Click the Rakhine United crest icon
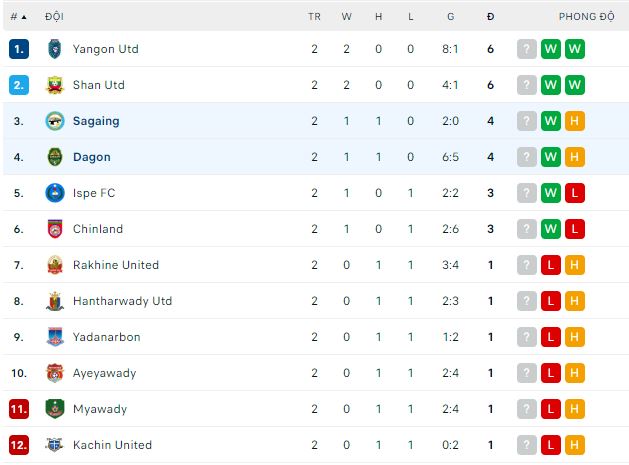This screenshot has width=629, height=465. pos(55,265)
